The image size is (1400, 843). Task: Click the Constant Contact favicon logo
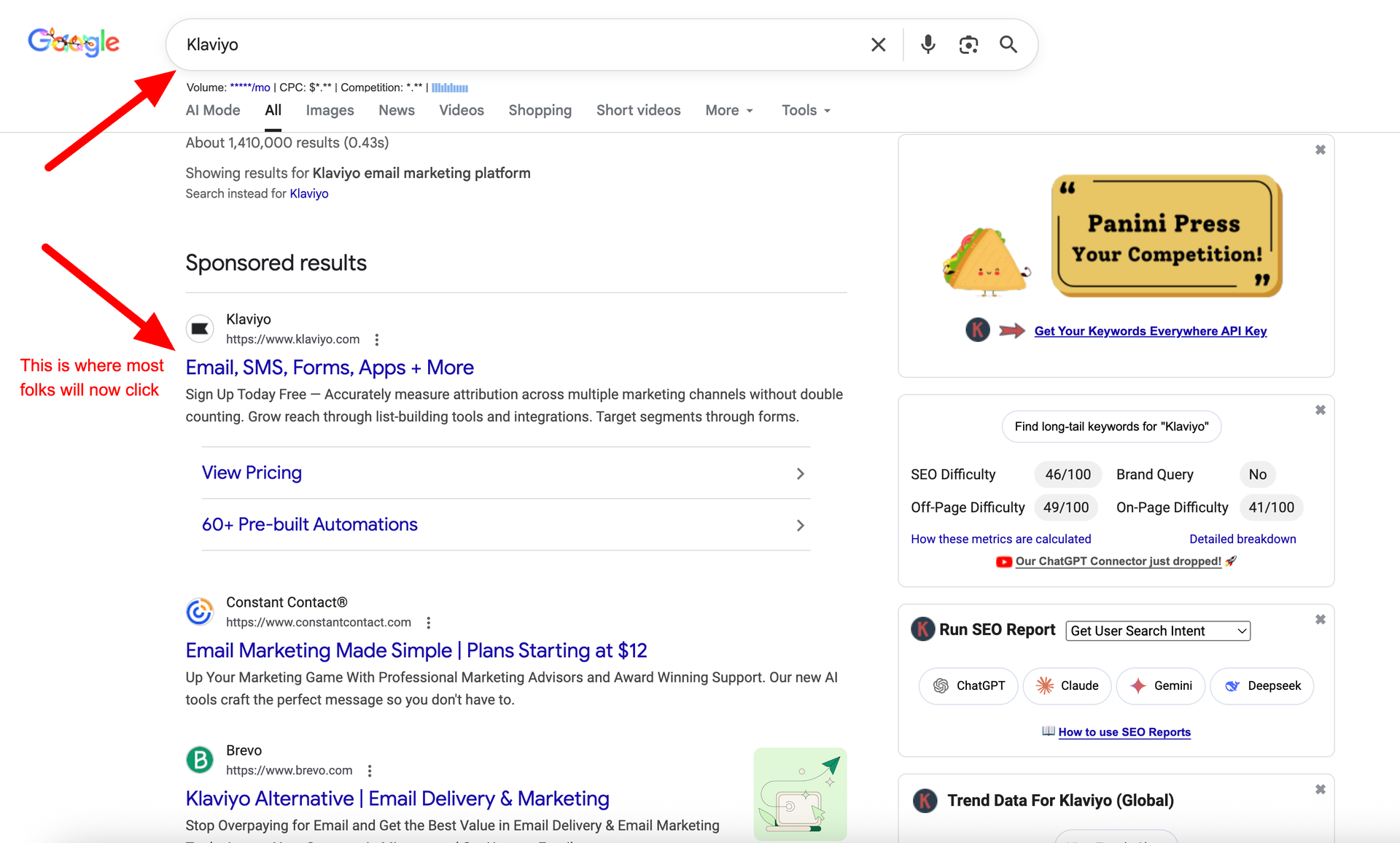click(200, 611)
